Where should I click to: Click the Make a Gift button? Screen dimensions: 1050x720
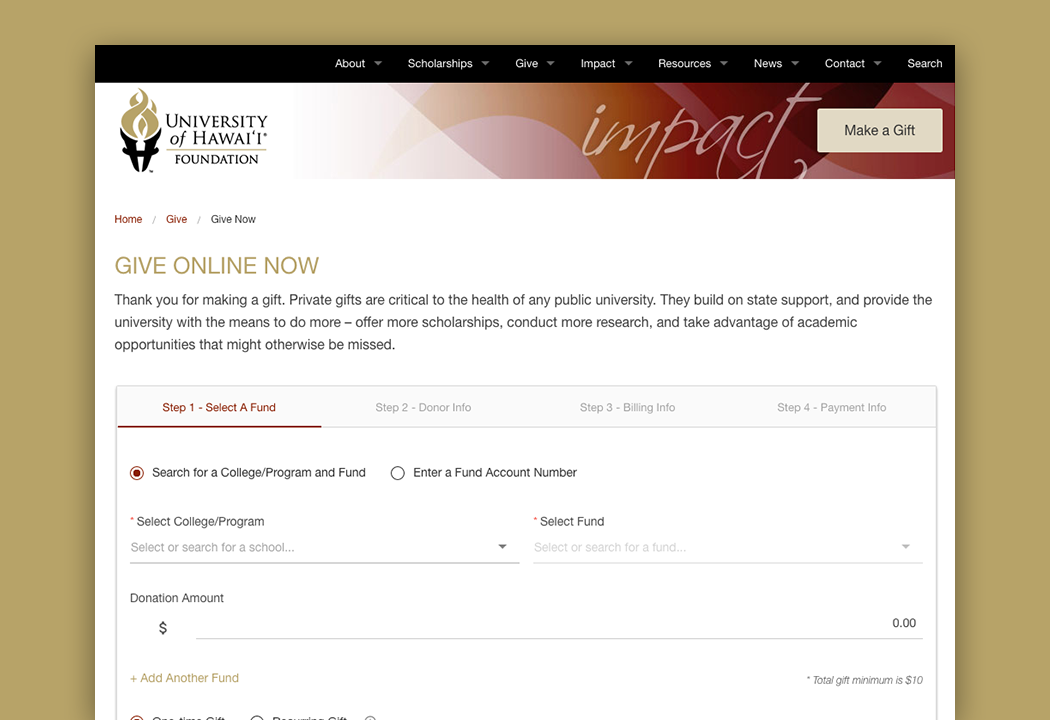(879, 131)
